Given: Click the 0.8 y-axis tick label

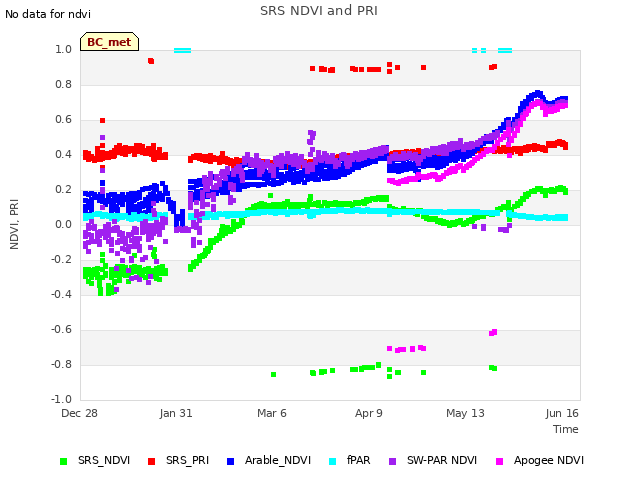Looking at the screenshot, I should [63, 84].
